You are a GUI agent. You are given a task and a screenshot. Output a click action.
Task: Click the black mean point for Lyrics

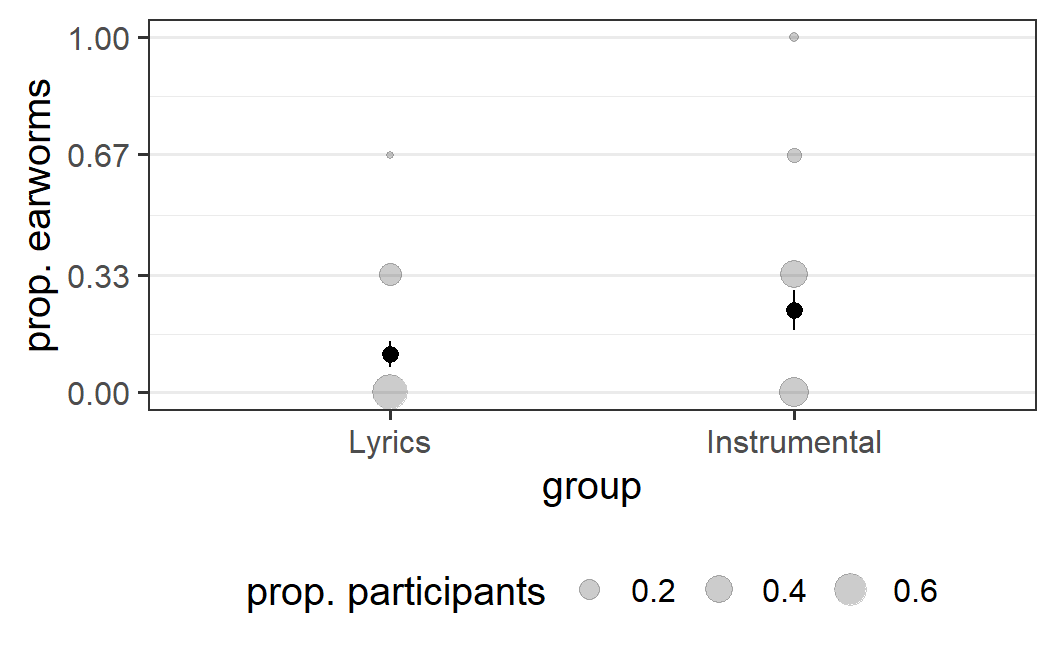(x=390, y=354)
